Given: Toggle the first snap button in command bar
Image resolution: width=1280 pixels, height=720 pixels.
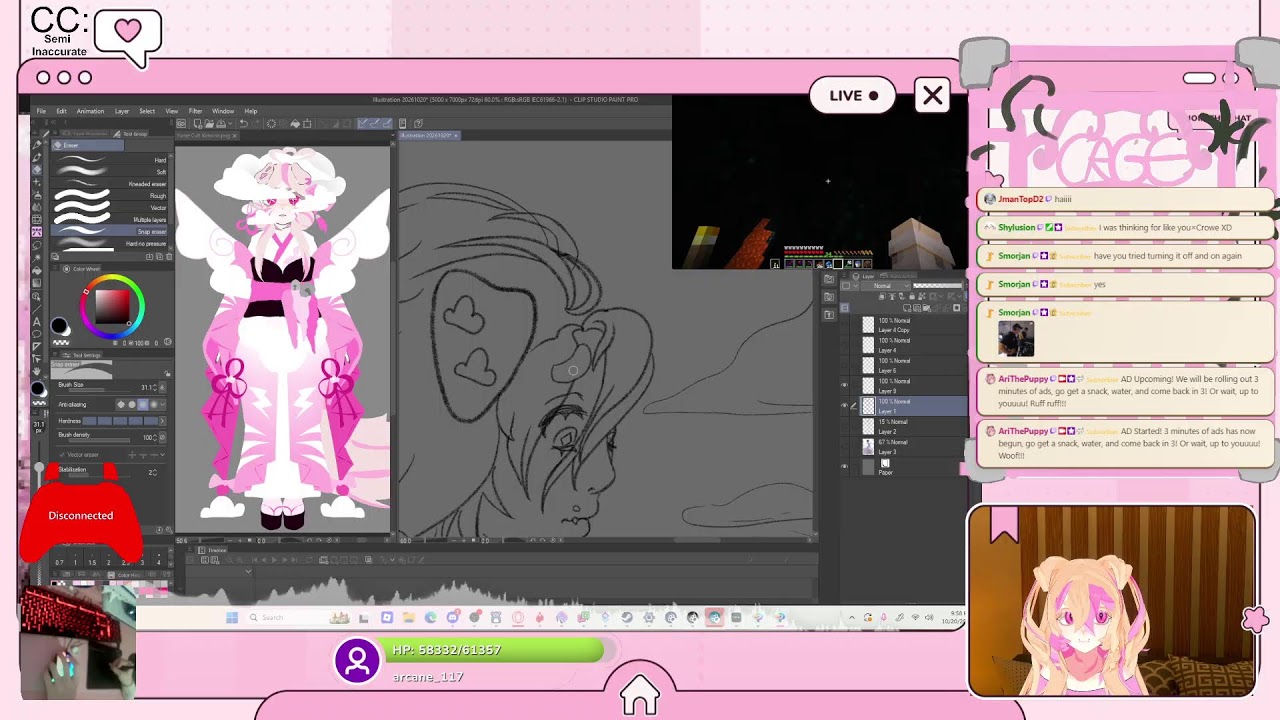Looking at the screenshot, I should 363,124.
